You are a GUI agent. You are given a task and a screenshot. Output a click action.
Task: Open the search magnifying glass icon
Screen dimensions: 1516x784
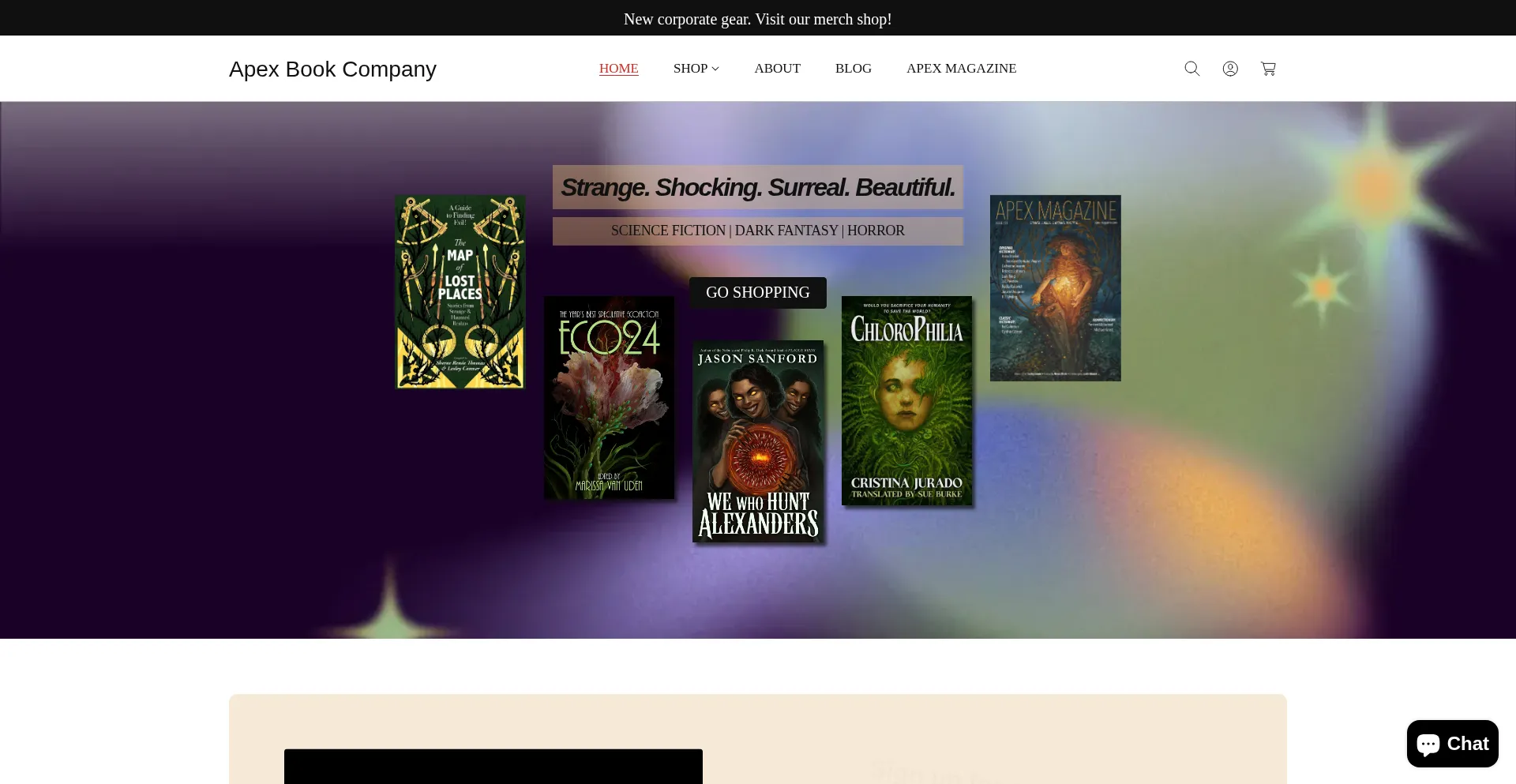click(x=1191, y=69)
